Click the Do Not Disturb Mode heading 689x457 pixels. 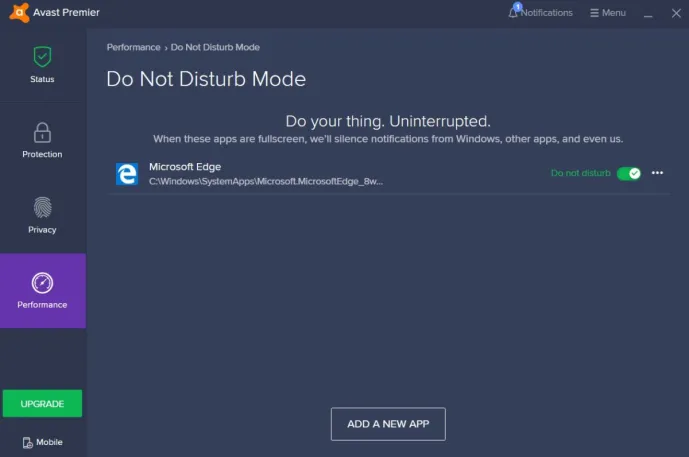coord(206,79)
